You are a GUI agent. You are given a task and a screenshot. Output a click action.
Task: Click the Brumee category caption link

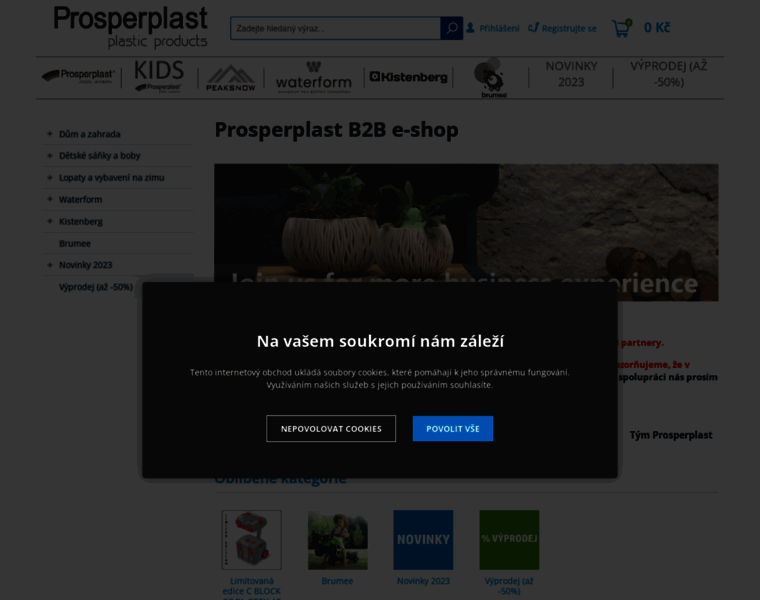tap(337, 581)
